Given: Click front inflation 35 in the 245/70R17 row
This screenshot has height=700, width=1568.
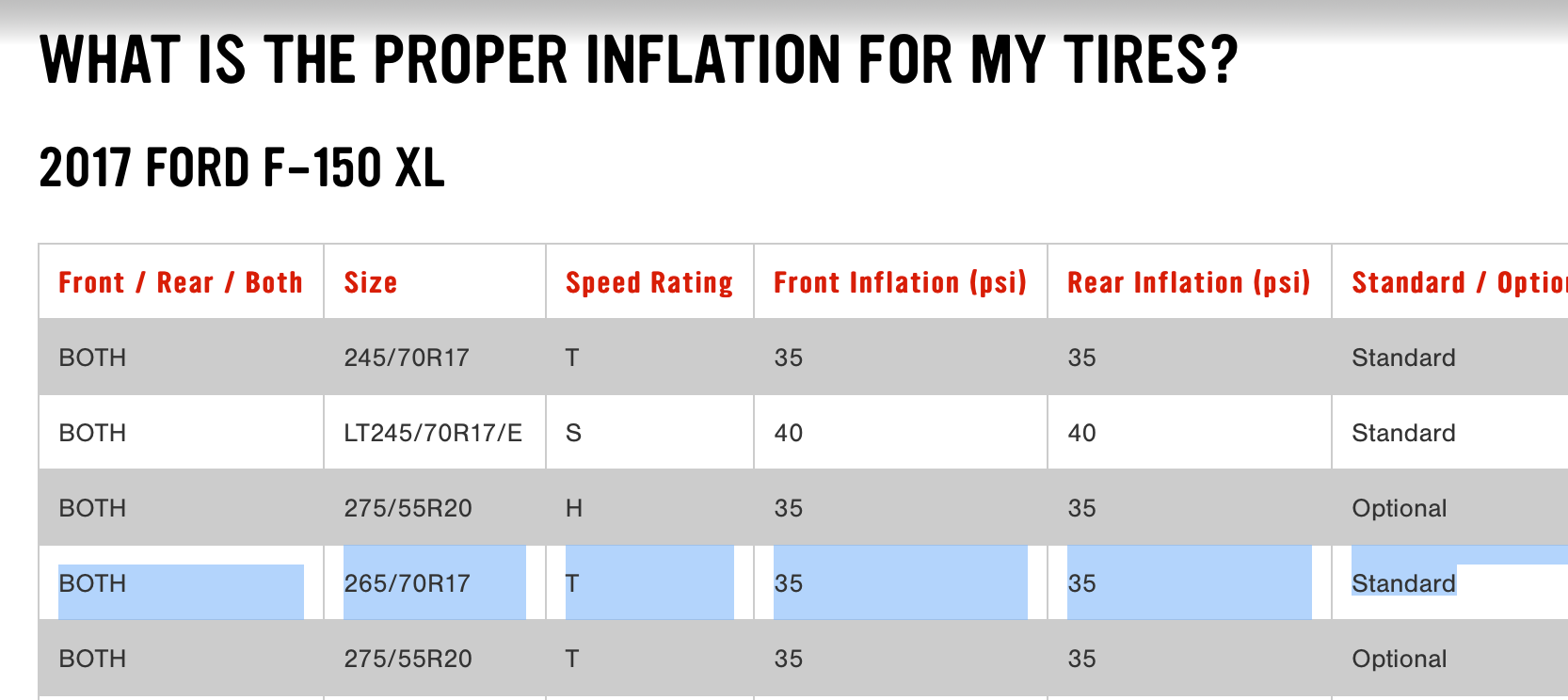Looking at the screenshot, I should (789, 358).
